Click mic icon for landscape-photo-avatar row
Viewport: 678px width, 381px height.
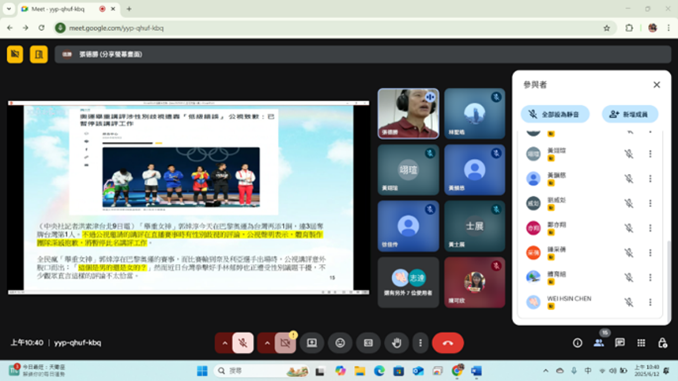coord(629,277)
